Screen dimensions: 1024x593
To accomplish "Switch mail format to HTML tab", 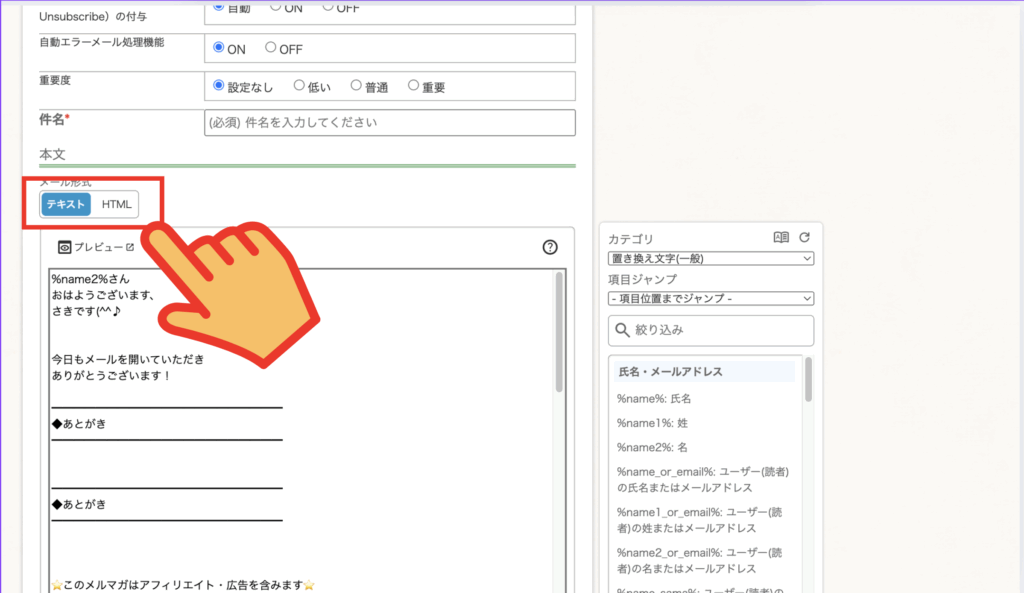I will [x=116, y=204].
